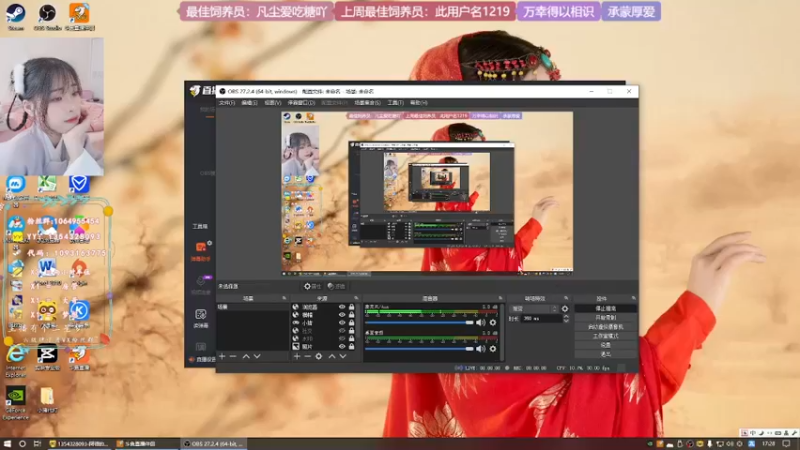800x450 pixels.
Task: Open the Word desktop shortcut
Action: (x=47, y=269)
